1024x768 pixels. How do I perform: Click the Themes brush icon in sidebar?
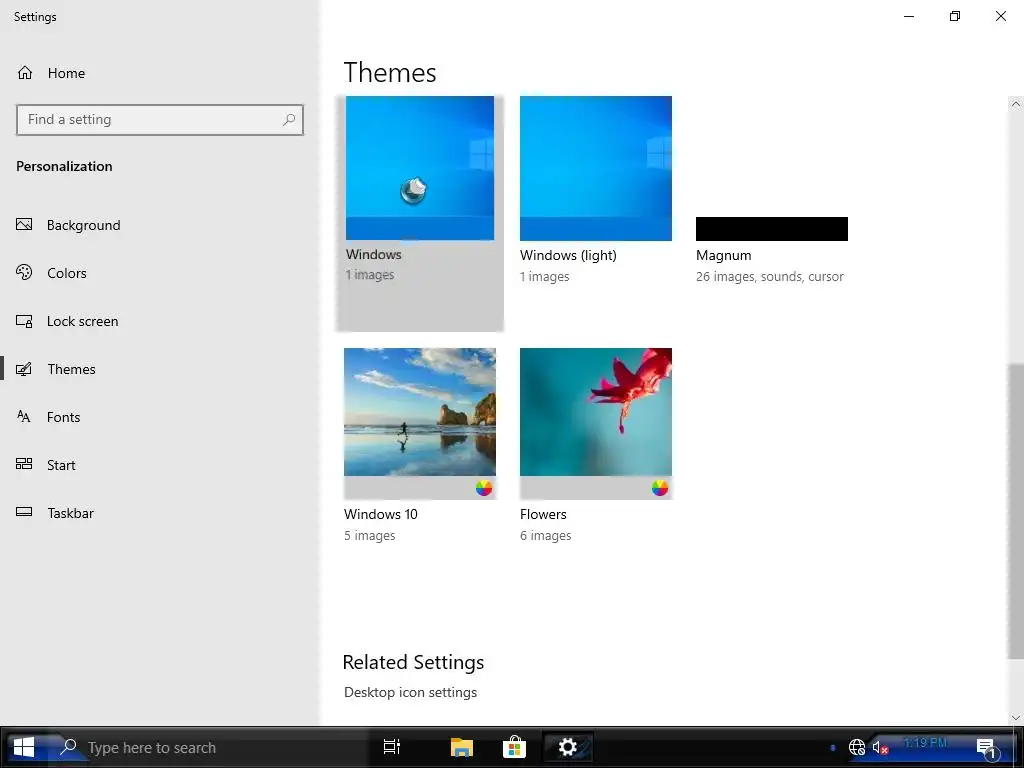pos(24,369)
